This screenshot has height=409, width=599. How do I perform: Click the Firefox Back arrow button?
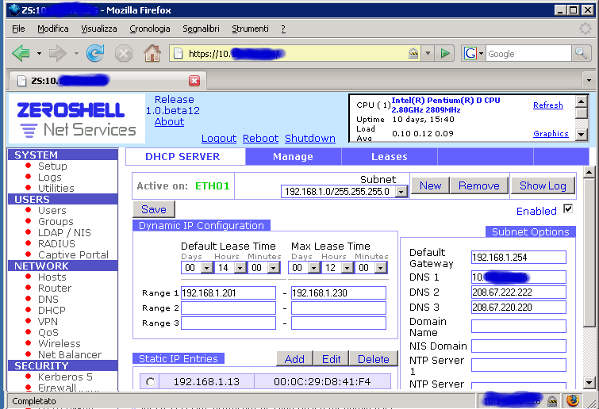click(x=21, y=53)
